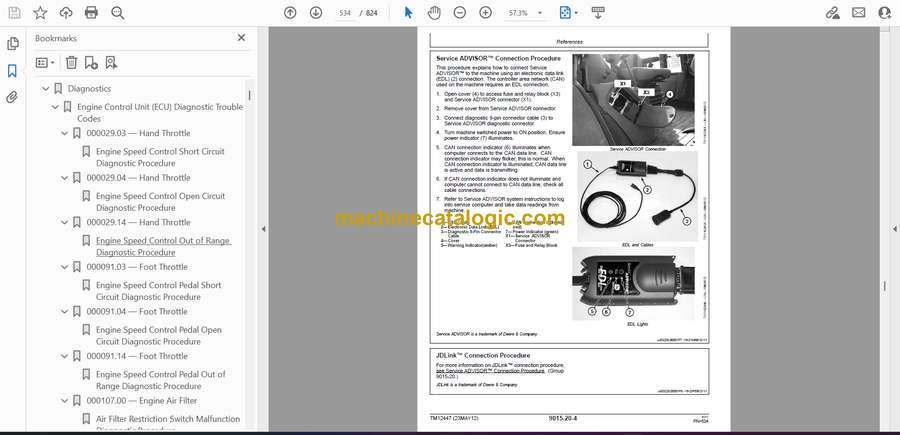Collapse 000029.14 Hand Throttle bookmark

tap(65, 222)
